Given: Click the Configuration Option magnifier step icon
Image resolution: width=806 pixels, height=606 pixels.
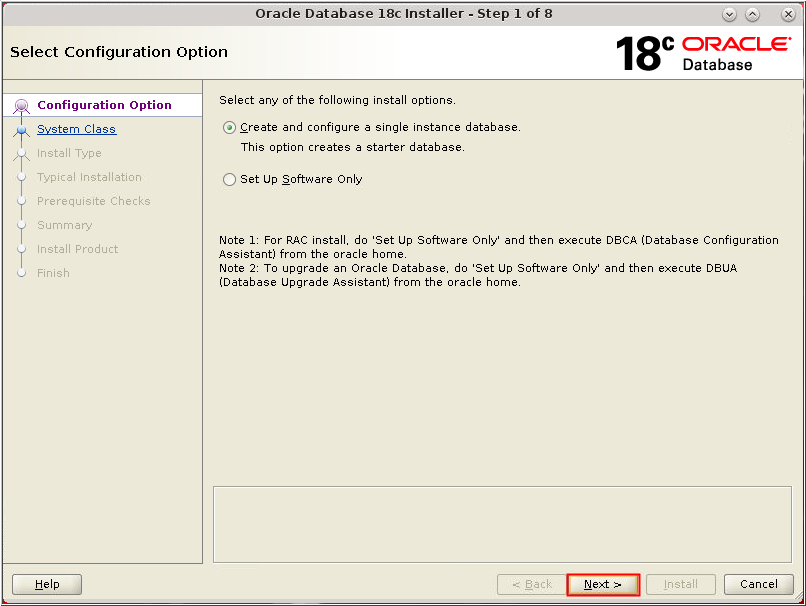Looking at the screenshot, I should [x=22, y=104].
